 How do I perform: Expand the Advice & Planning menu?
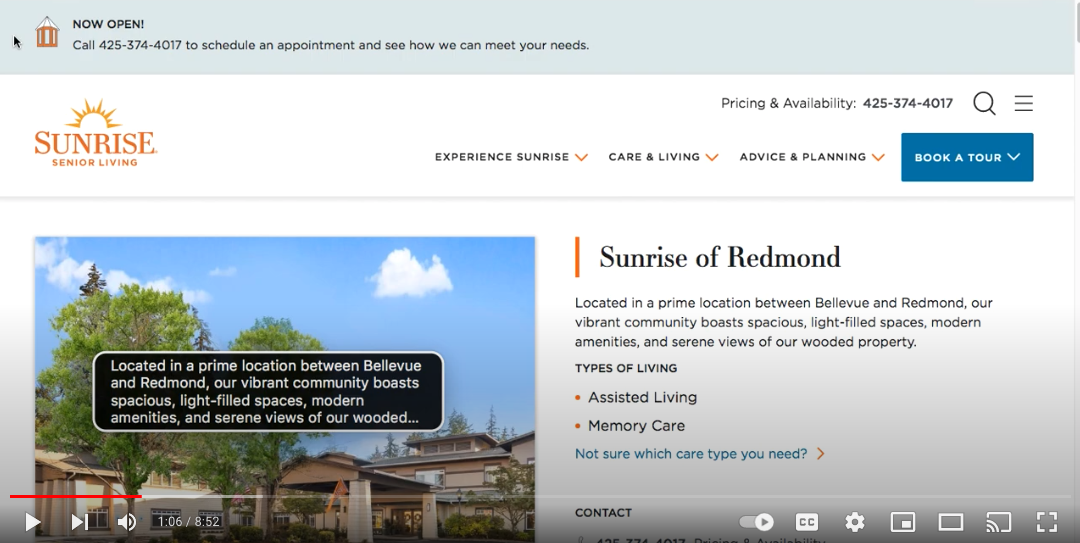pos(812,157)
